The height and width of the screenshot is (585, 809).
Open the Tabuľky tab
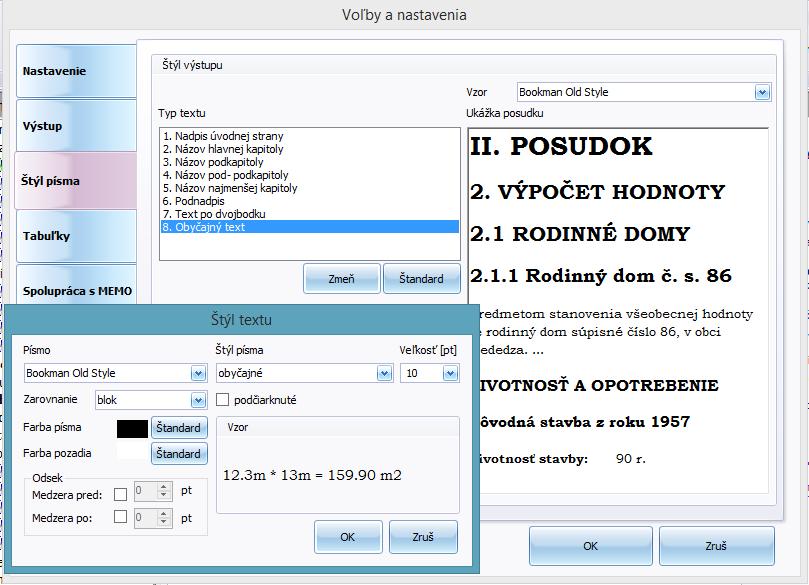pos(76,236)
